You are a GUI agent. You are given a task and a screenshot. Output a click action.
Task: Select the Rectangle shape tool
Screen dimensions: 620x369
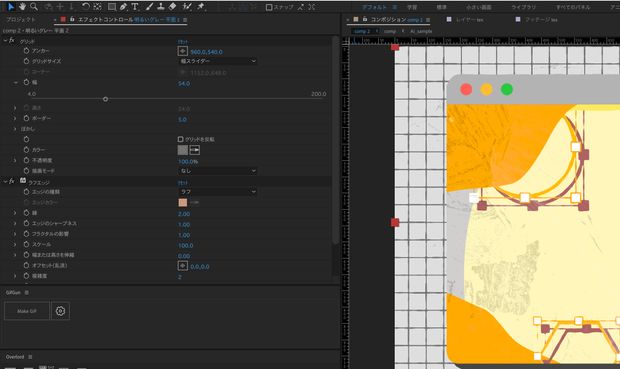click(112, 7)
